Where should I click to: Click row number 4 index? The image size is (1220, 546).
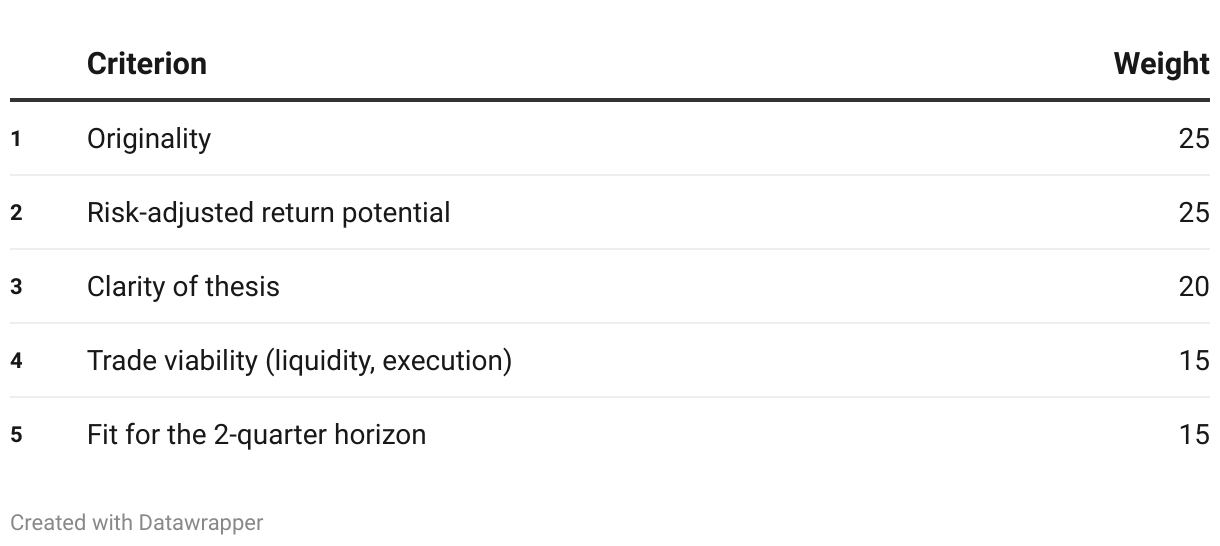point(16,361)
